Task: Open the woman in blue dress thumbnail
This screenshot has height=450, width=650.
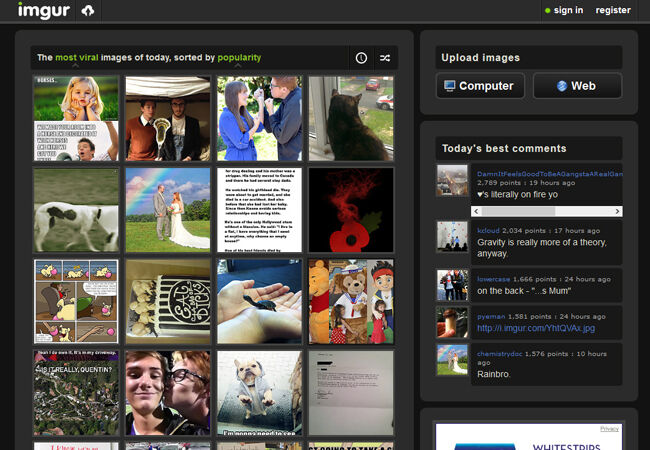Action: pos(260,118)
